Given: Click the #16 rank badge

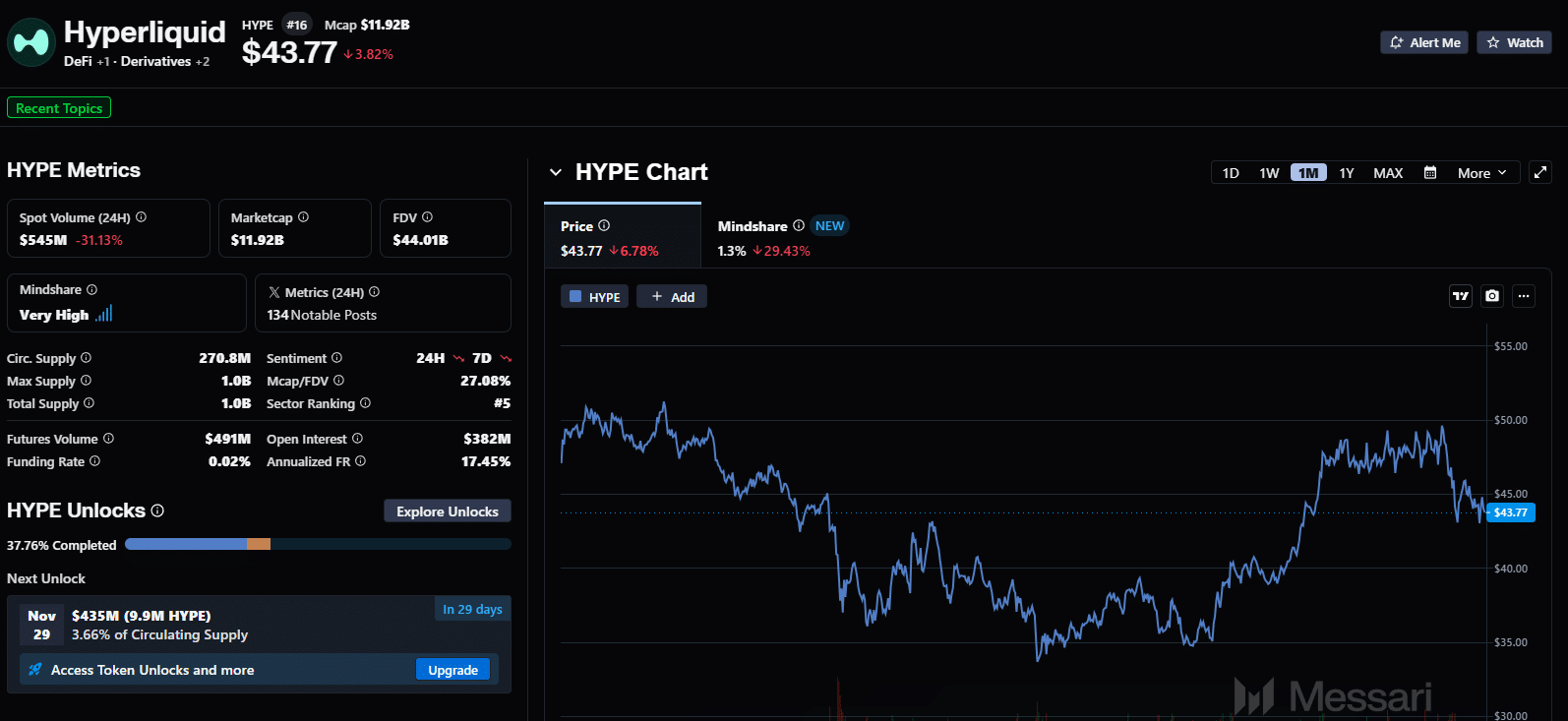Looking at the screenshot, I should click(x=297, y=25).
